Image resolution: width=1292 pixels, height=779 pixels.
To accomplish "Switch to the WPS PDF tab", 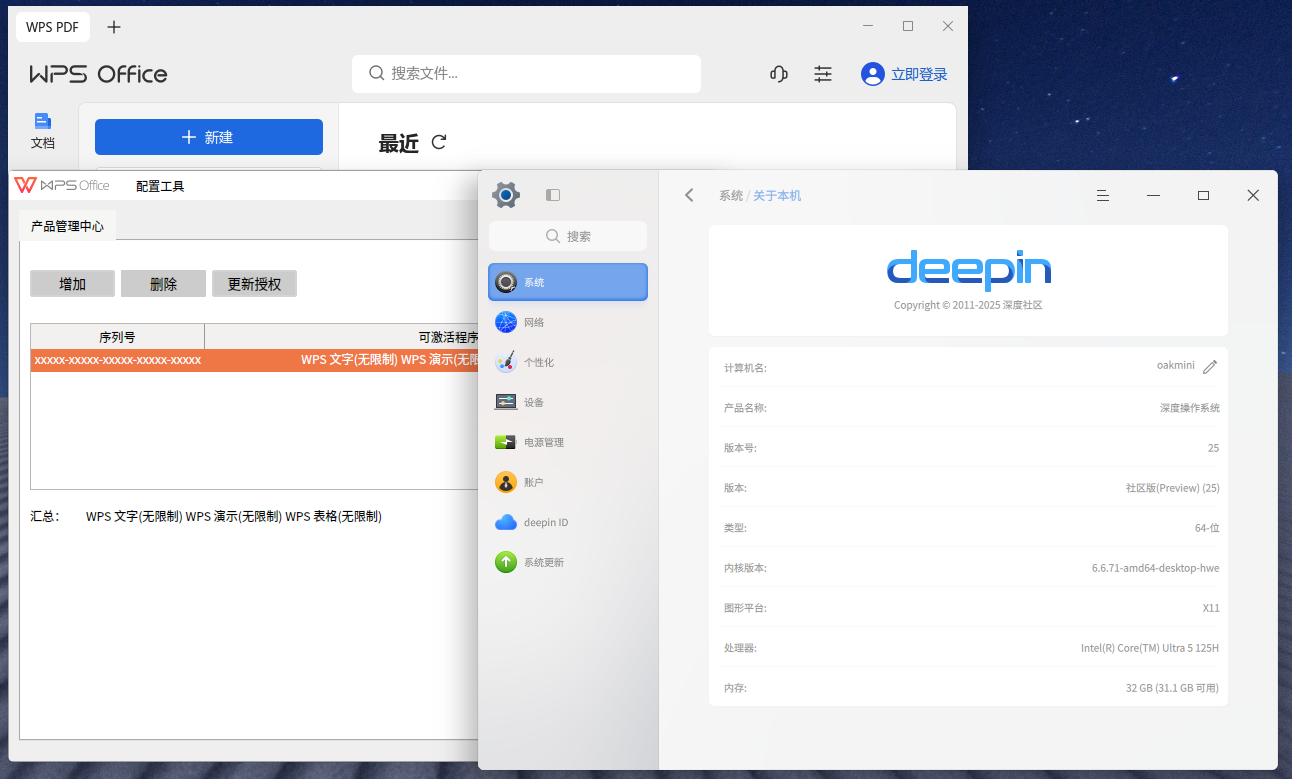I will [x=53, y=27].
